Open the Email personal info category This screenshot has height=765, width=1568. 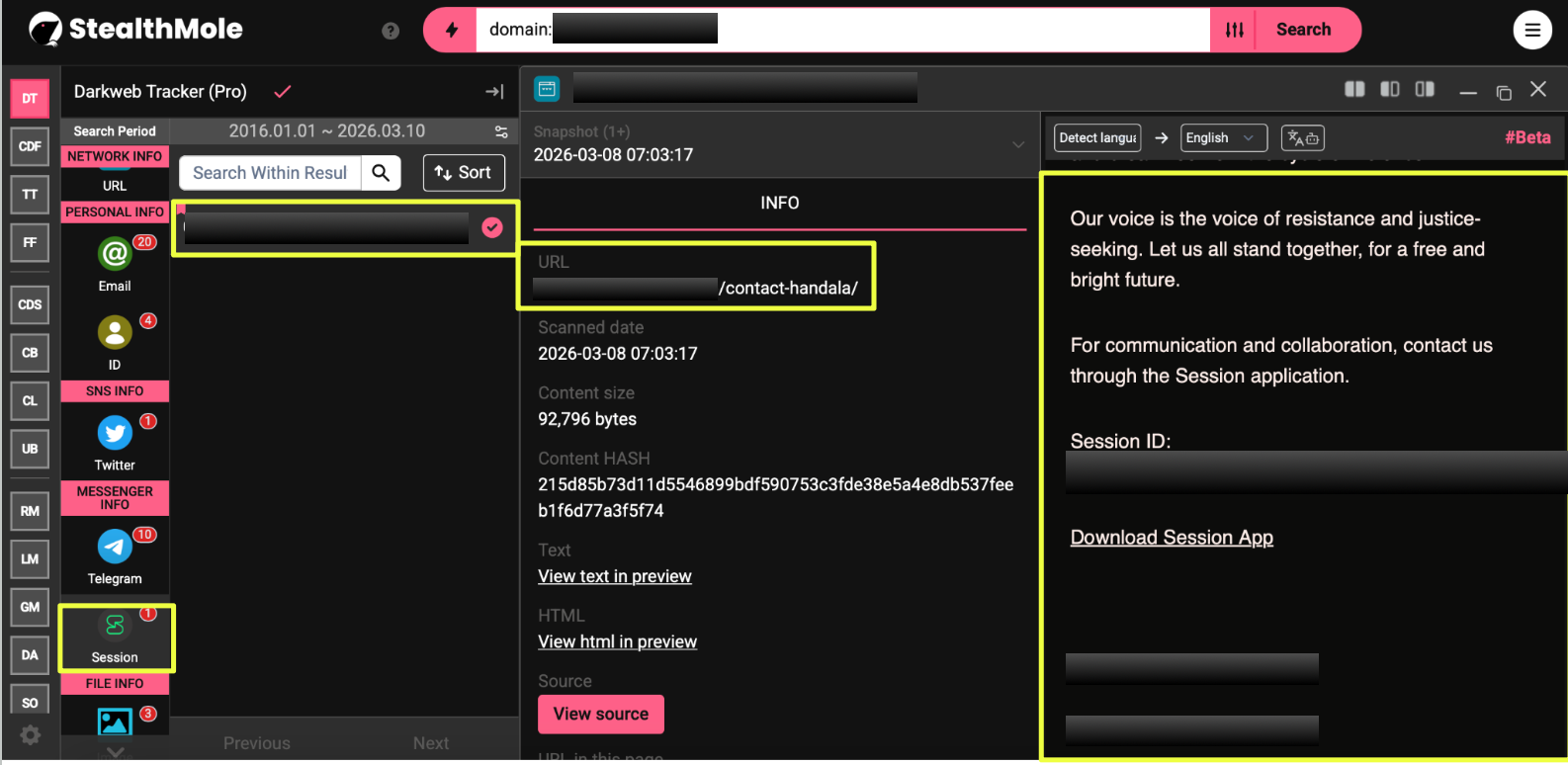point(115,255)
